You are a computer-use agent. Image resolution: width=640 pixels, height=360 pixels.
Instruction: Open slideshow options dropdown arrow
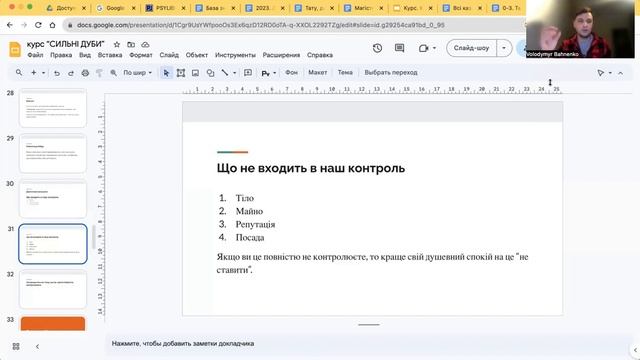coord(504,48)
